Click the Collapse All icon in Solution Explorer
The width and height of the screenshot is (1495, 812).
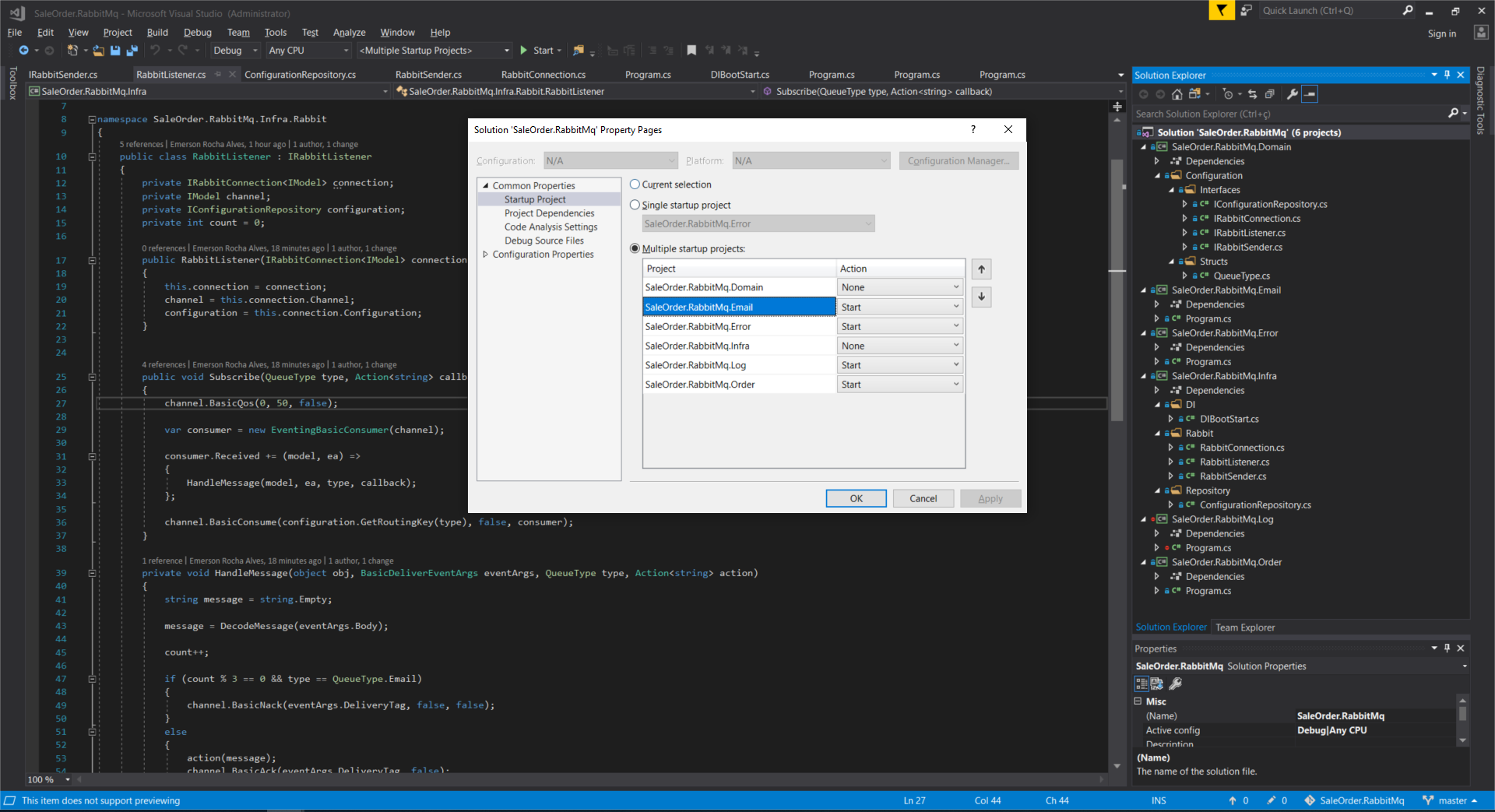1270,94
